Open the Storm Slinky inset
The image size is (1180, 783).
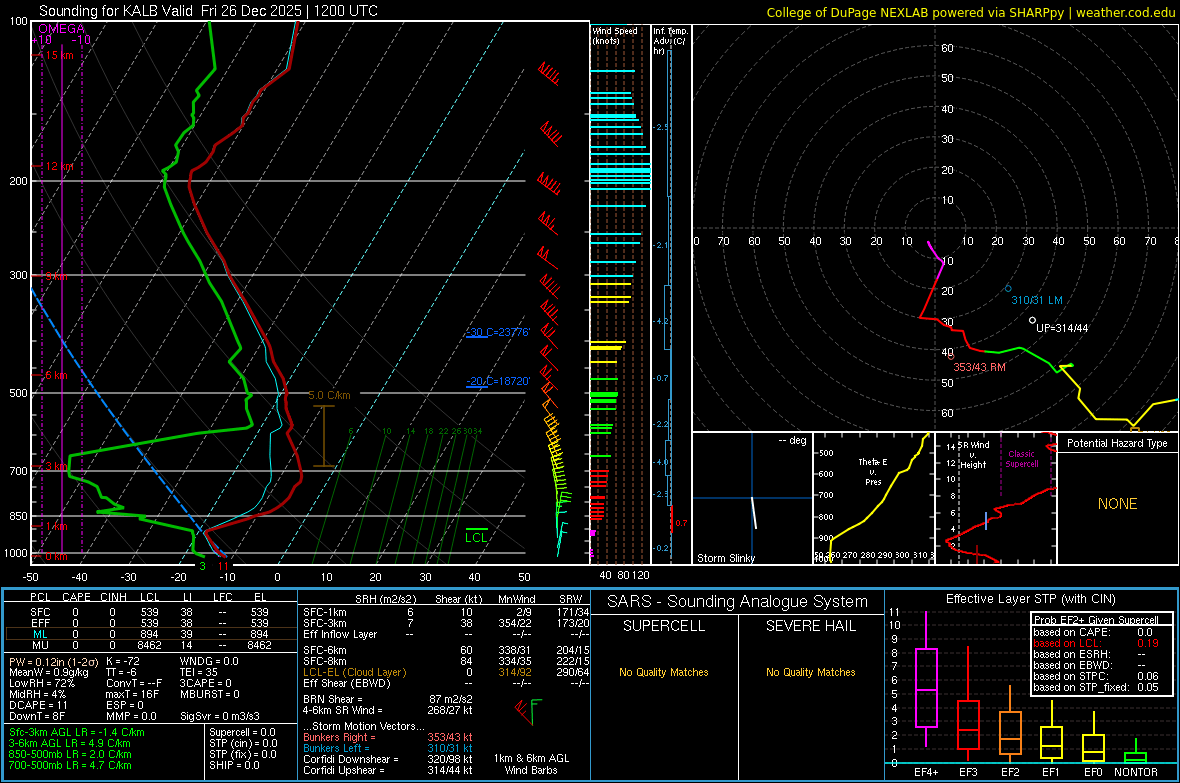pos(752,498)
